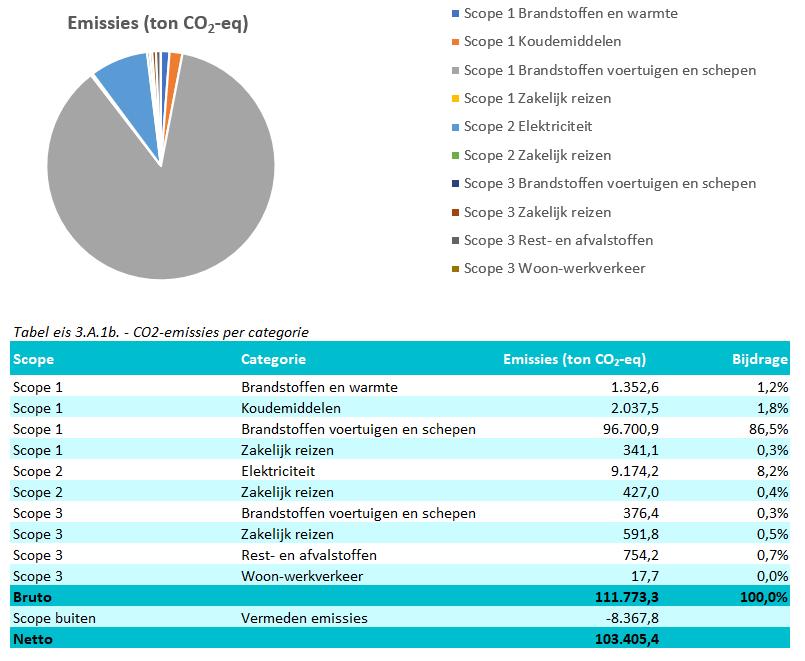
Task: Click green swatch for Scope 2 Zakelijk reizen
Action: pos(455,155)
